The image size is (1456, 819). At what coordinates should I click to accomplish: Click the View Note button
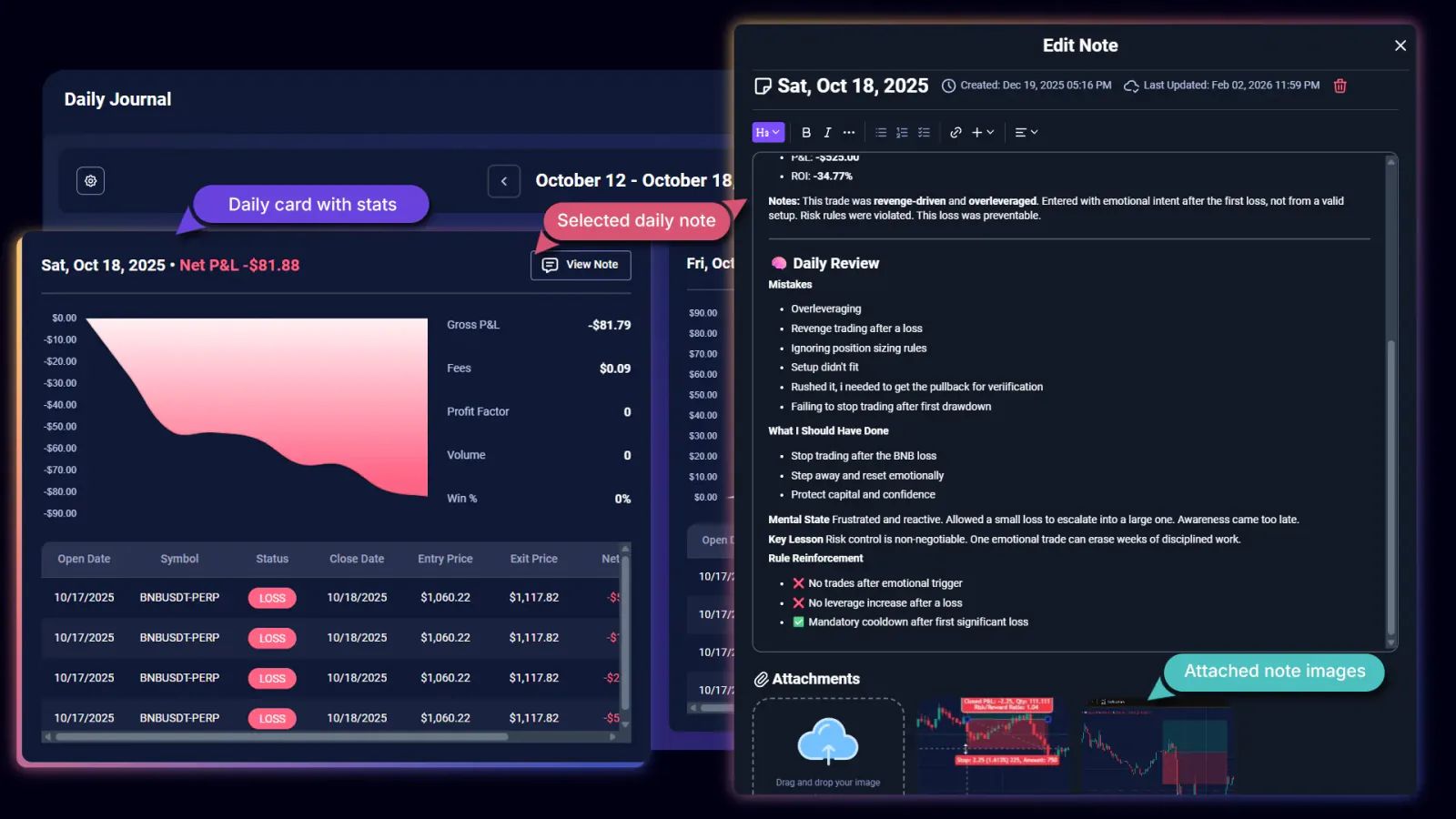581,265
